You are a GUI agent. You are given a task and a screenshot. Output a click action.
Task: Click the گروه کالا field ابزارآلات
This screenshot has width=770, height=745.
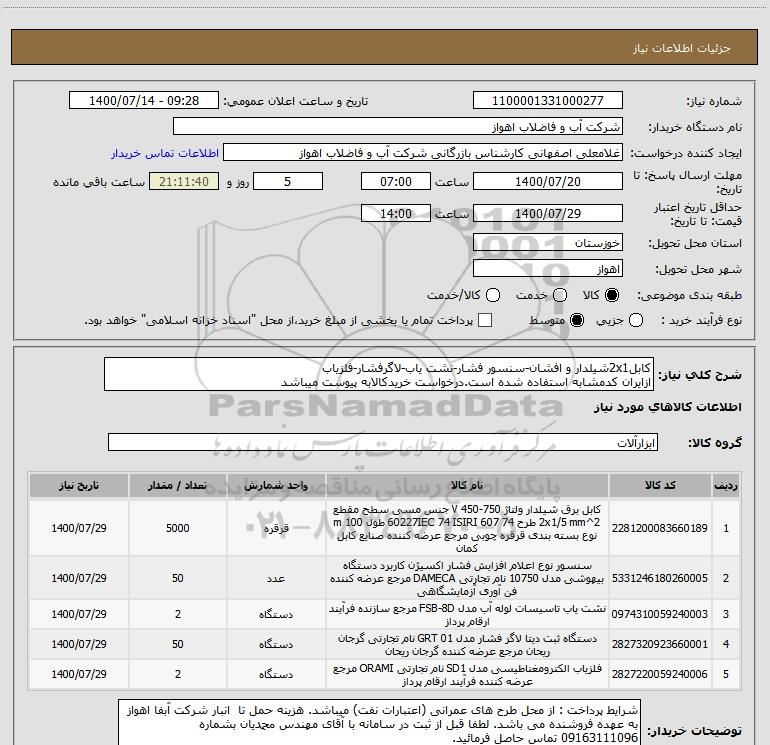383,442
